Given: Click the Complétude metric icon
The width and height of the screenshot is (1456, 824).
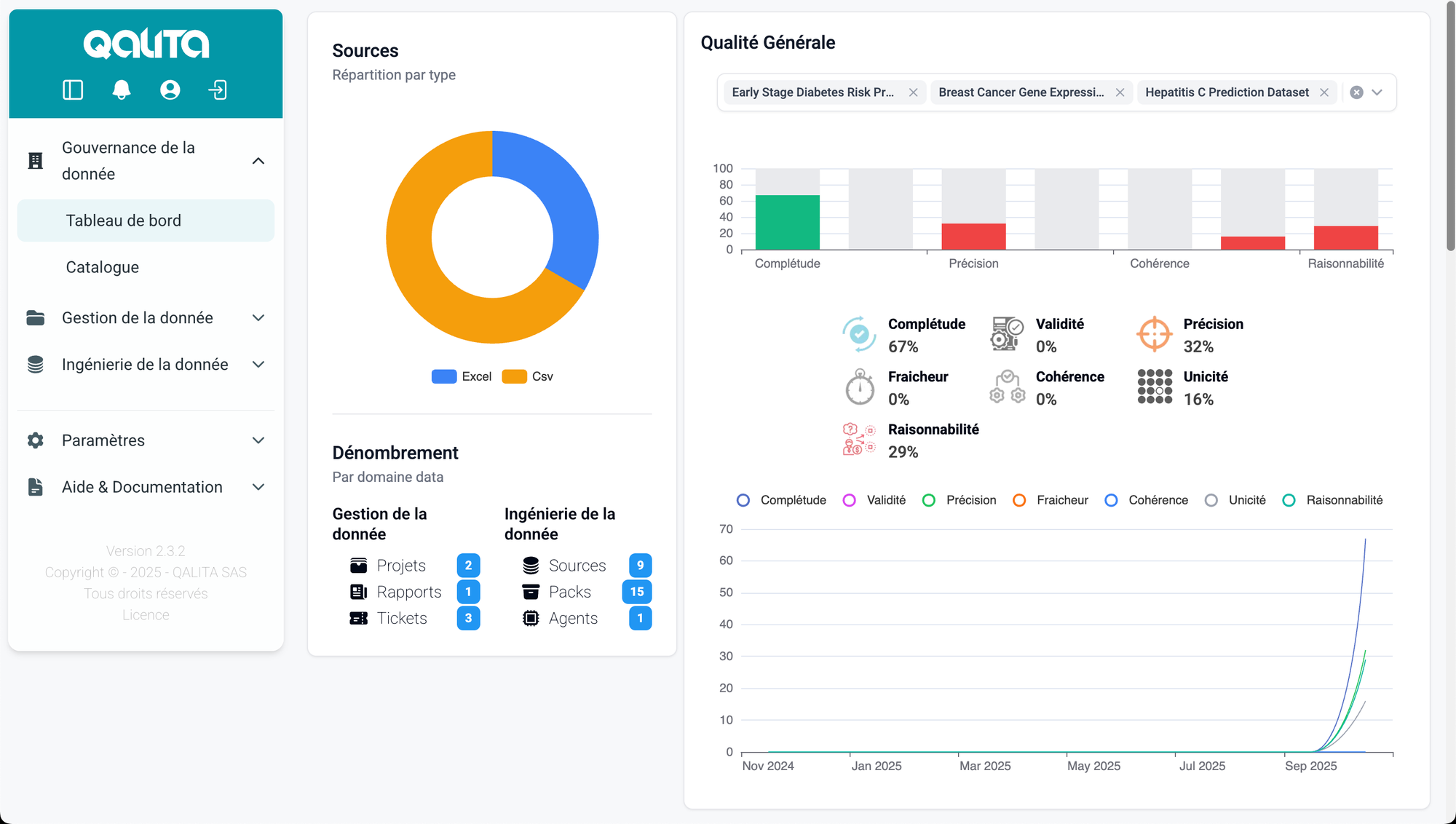Looking at the screenshot, I should (859, 334).
